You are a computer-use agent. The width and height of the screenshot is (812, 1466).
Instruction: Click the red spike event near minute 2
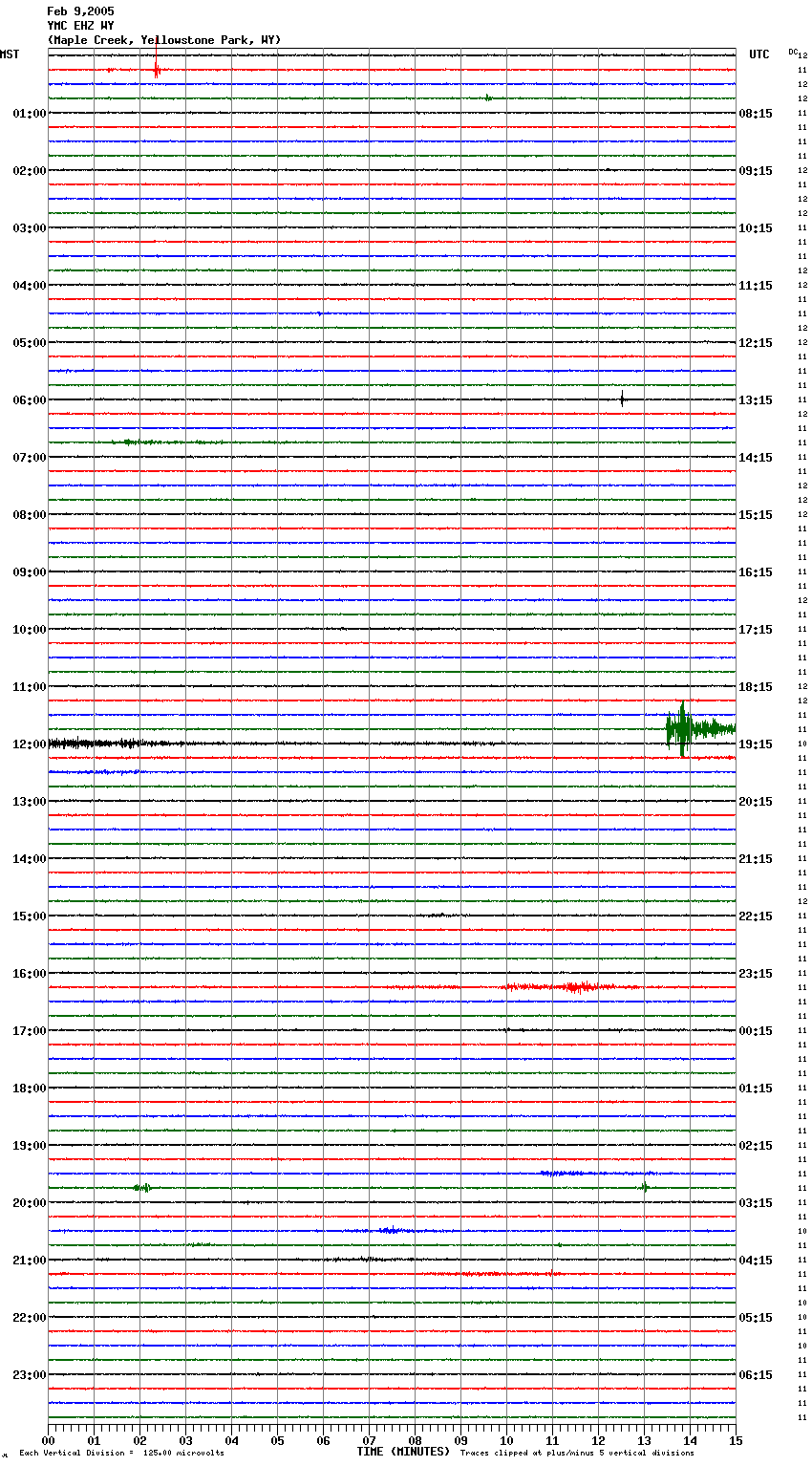[x=157, y=70]
